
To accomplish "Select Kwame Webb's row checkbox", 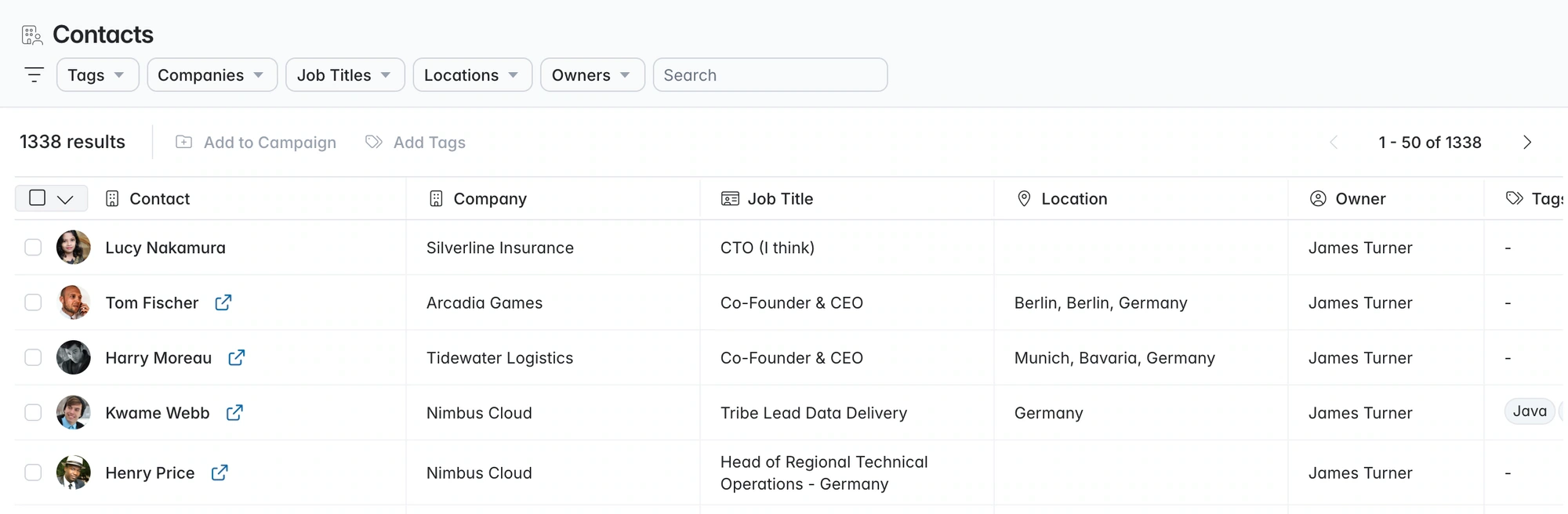I will pyautogui.click(x=33, y=412).
